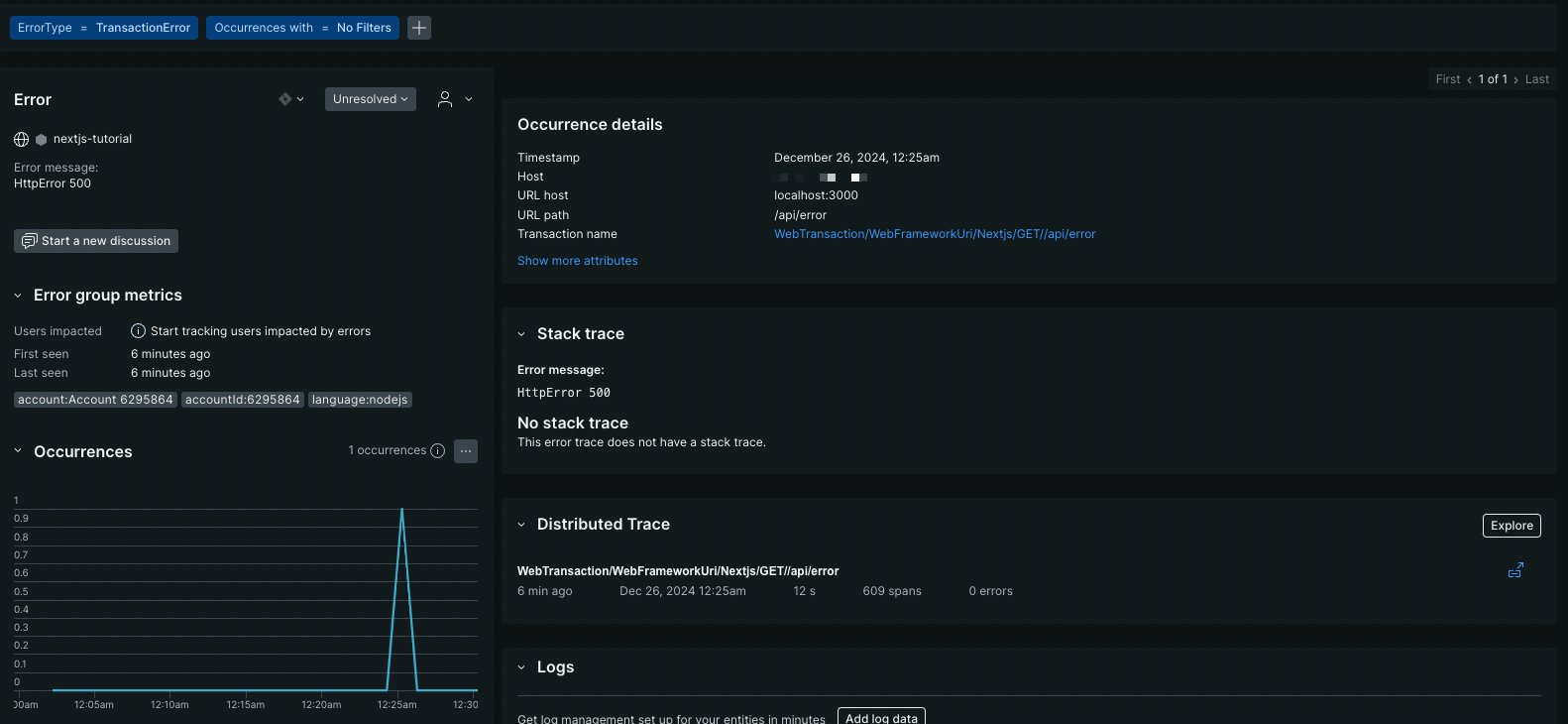Click the HttpError 500 message under Error heading
Screen dimensions: 1568x724
pyautogui.click(x=53, y=183)
